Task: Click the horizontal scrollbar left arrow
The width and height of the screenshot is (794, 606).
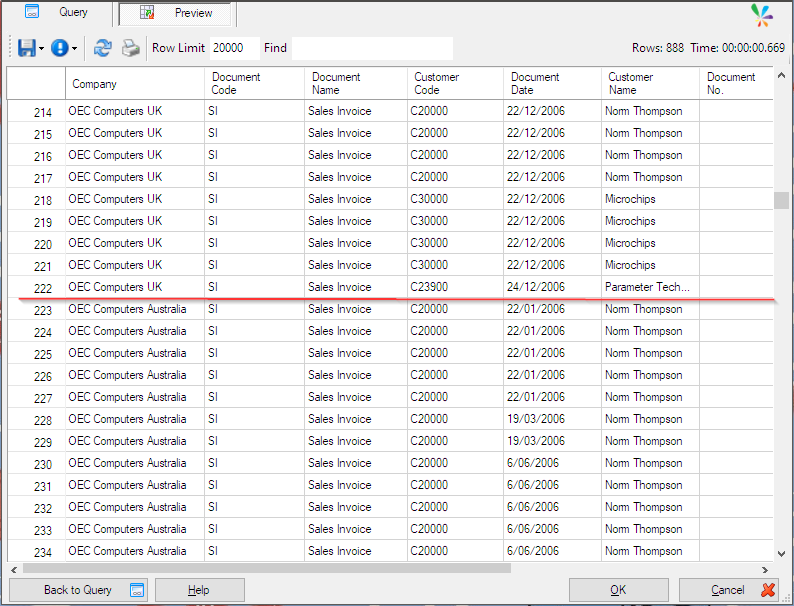Action: pos(14,570)
